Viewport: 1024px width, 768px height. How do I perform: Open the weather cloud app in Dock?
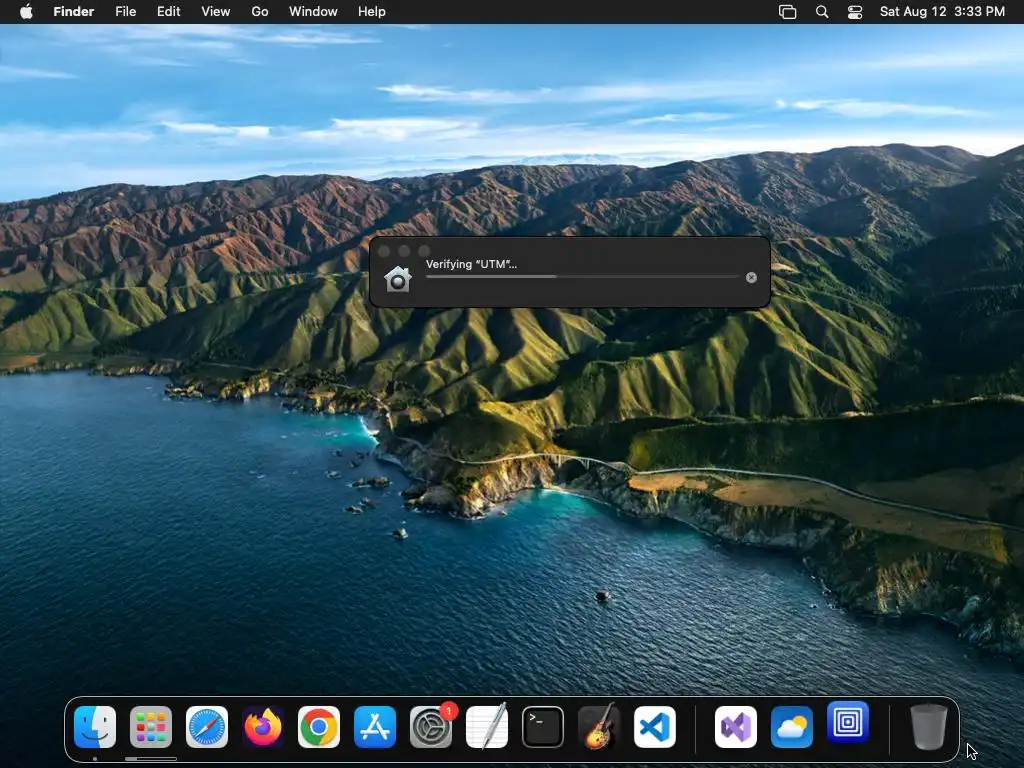[792, 727]
